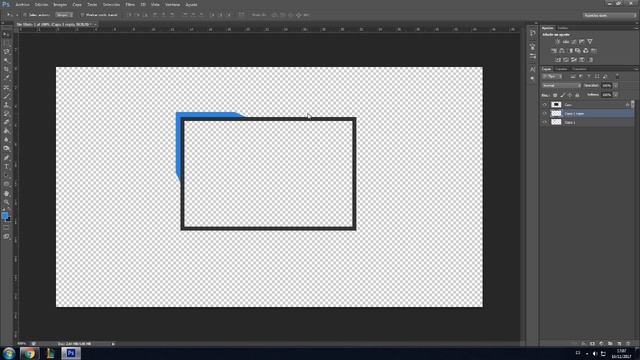
Task: Select the Eraser tool
Action: pyautogui.click(x=6, y=122)
